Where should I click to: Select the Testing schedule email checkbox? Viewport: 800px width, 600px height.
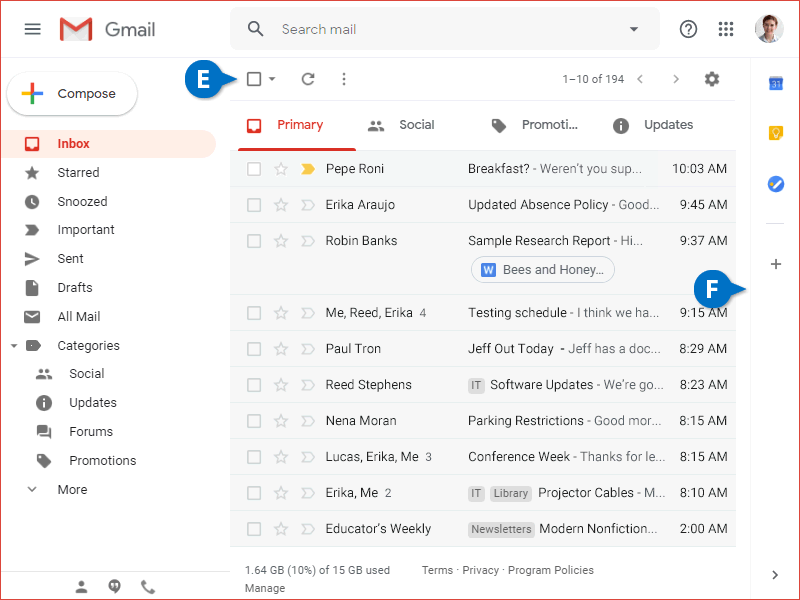tap(254, 313)
